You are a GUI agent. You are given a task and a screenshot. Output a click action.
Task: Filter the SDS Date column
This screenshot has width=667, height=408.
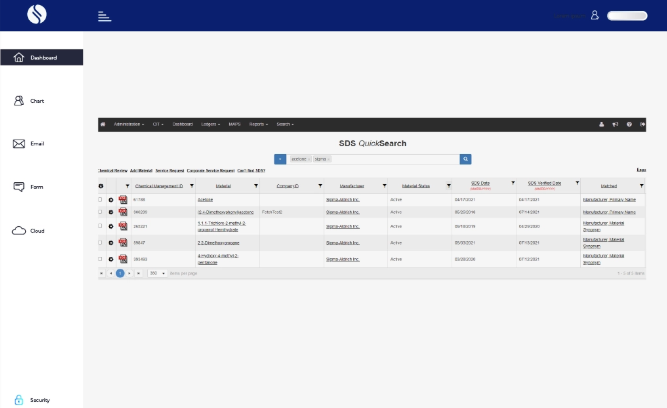pyautogui.click(x=513, y=183)
